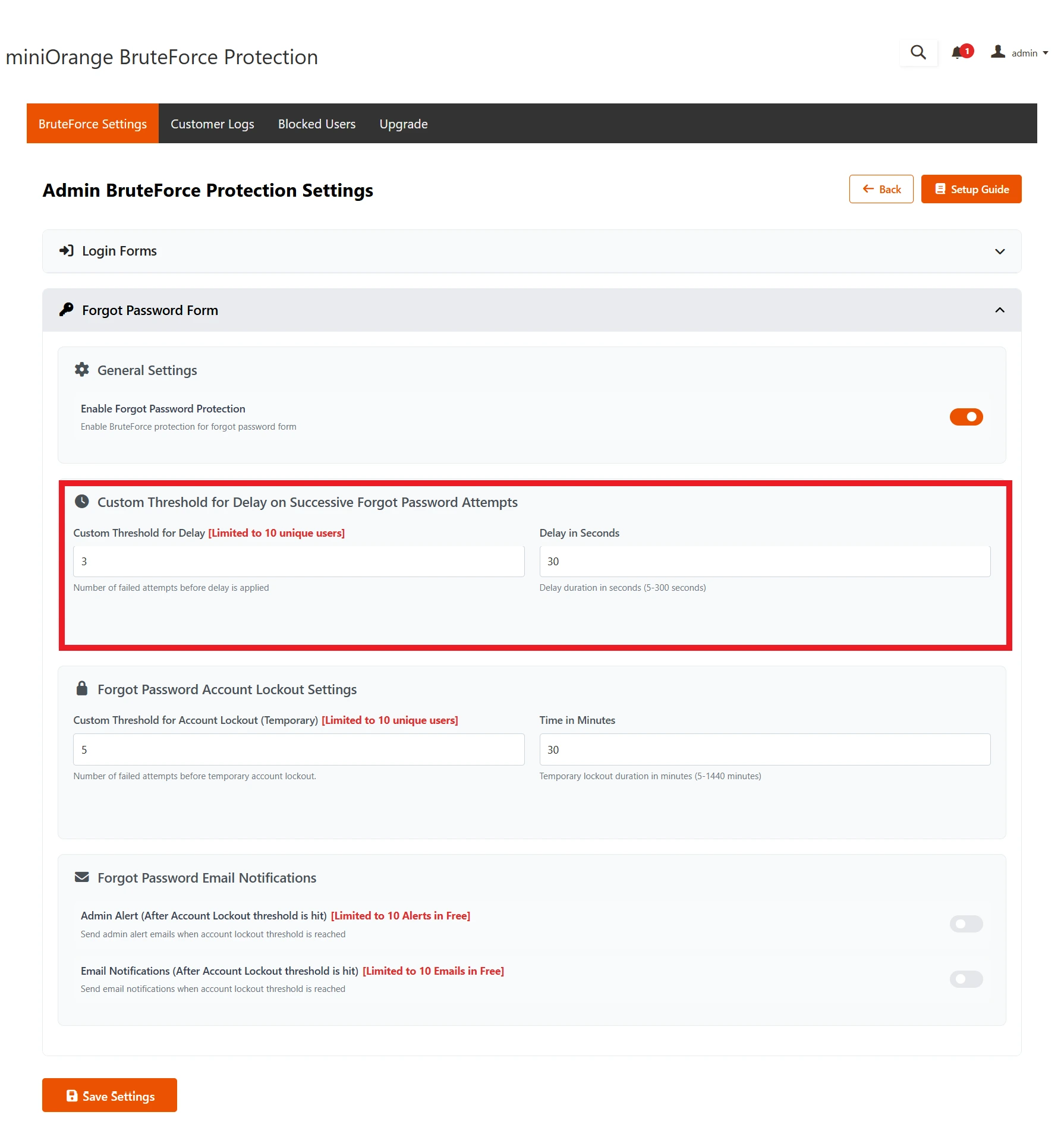Image resolution: width=1064 pixels, height=1134 pixels.
Task: Collapse the Forgot Password Form section
Action: point(999,310)
